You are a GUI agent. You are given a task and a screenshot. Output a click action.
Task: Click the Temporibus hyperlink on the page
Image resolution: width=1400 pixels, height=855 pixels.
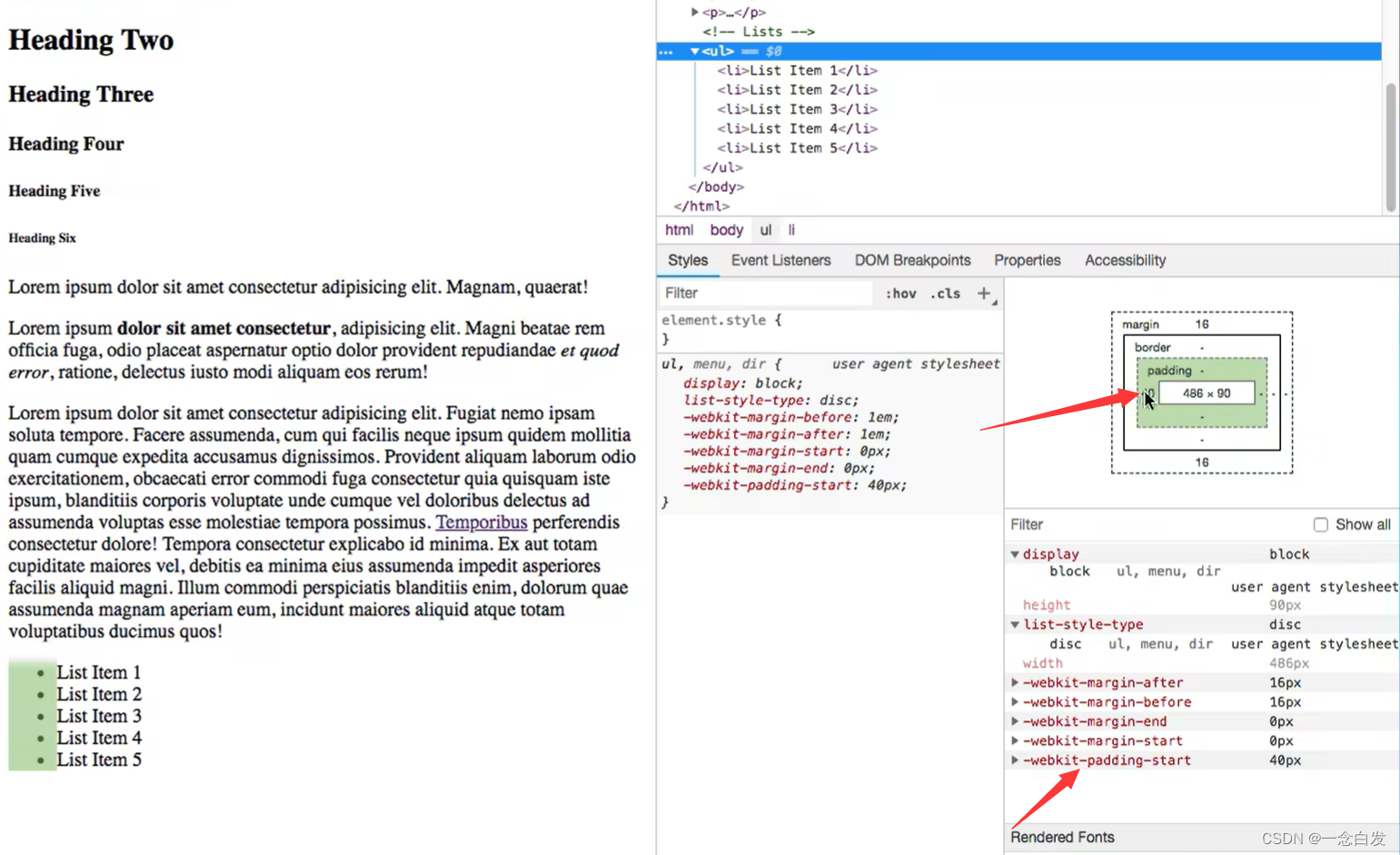point(482,522)
